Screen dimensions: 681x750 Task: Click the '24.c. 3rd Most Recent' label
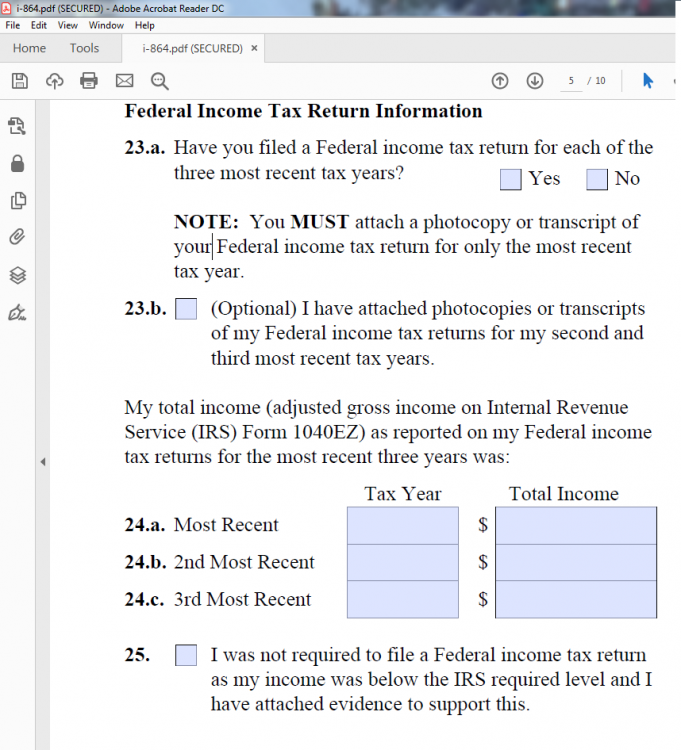[x=218, y=599]
